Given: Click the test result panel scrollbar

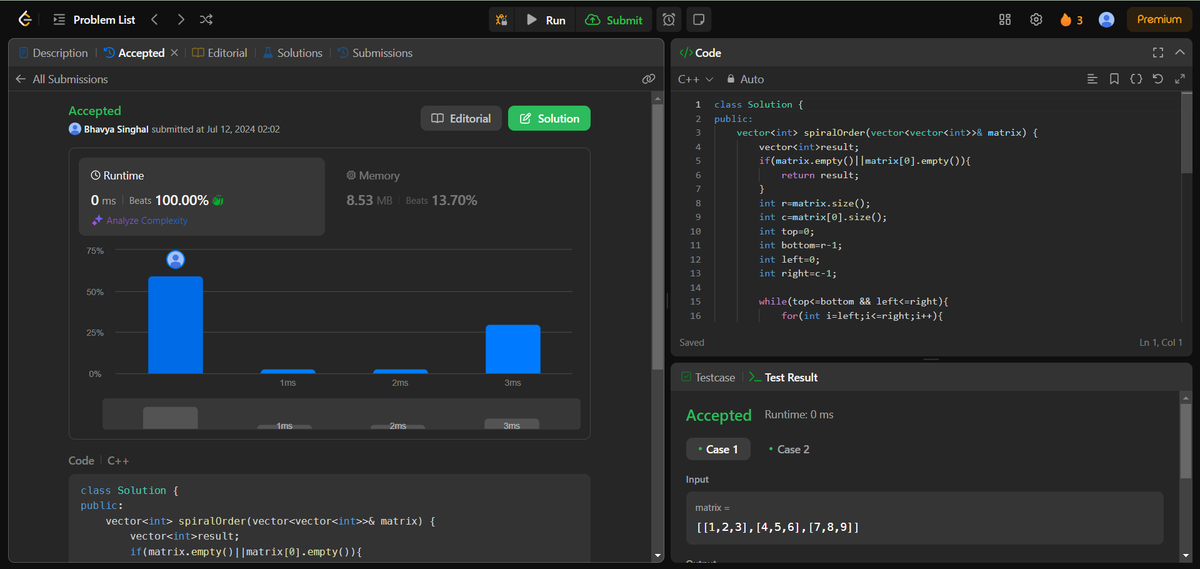Looking at the screenshot, I should point(1185,440).
